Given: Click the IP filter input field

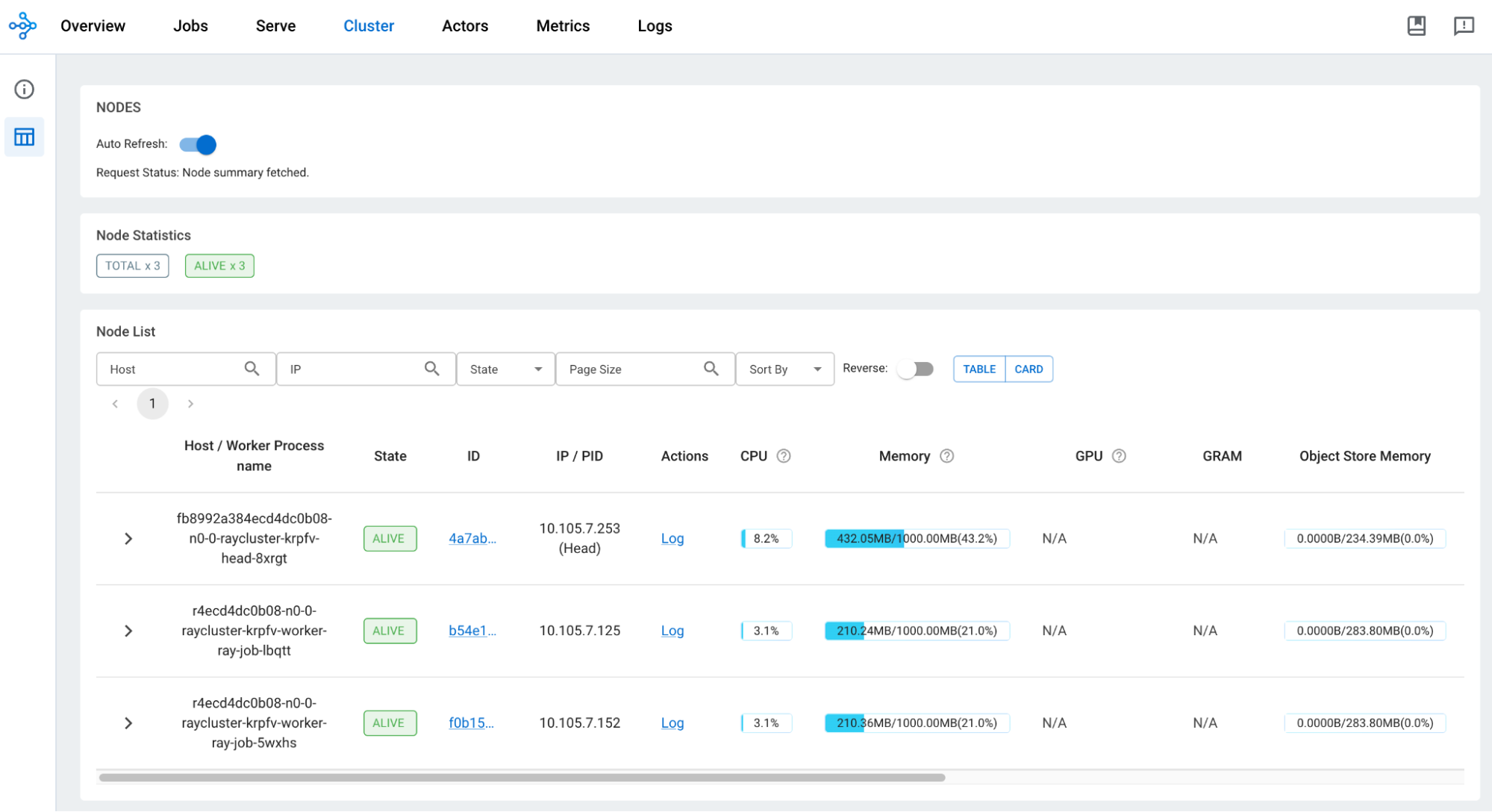Looking at the screenshot, I should click(366, 369).
